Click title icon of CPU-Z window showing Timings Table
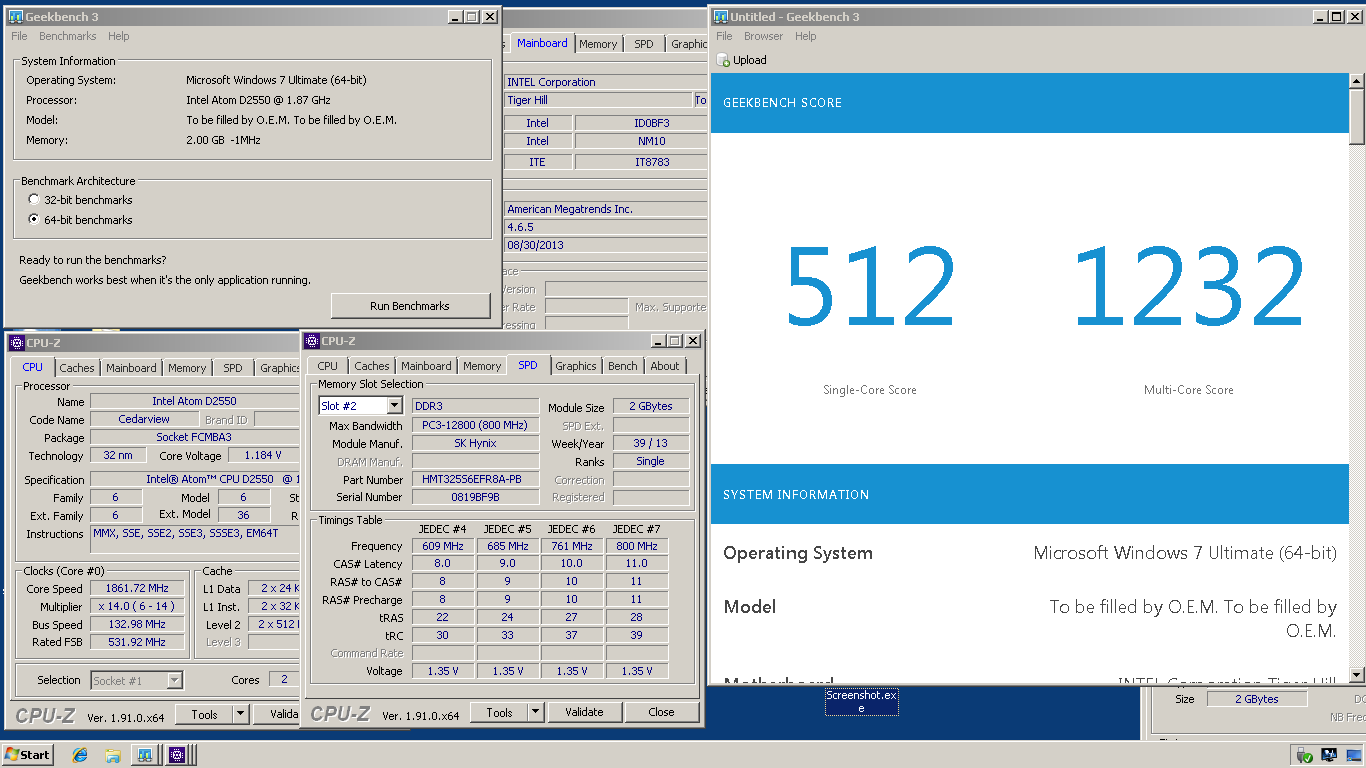The height and width of the screenshot is (768, 1366). [312, 341]
